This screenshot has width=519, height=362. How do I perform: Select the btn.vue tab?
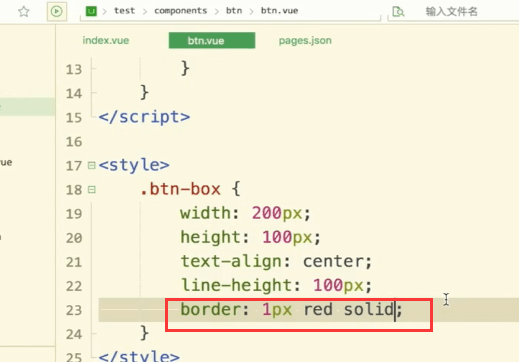click(x=212, y=40)
